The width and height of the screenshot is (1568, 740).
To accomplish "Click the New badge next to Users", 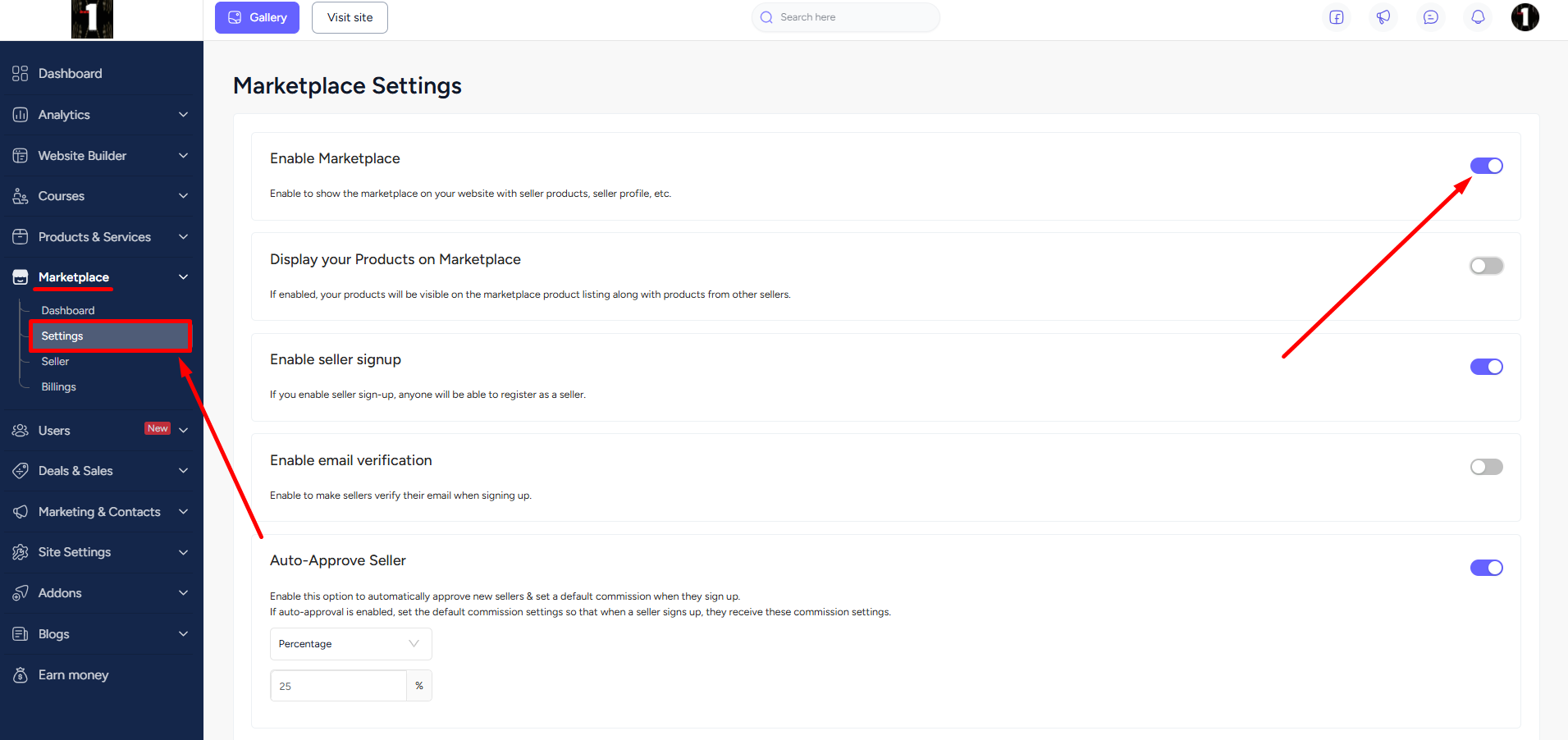I will (x=158, y=428).
